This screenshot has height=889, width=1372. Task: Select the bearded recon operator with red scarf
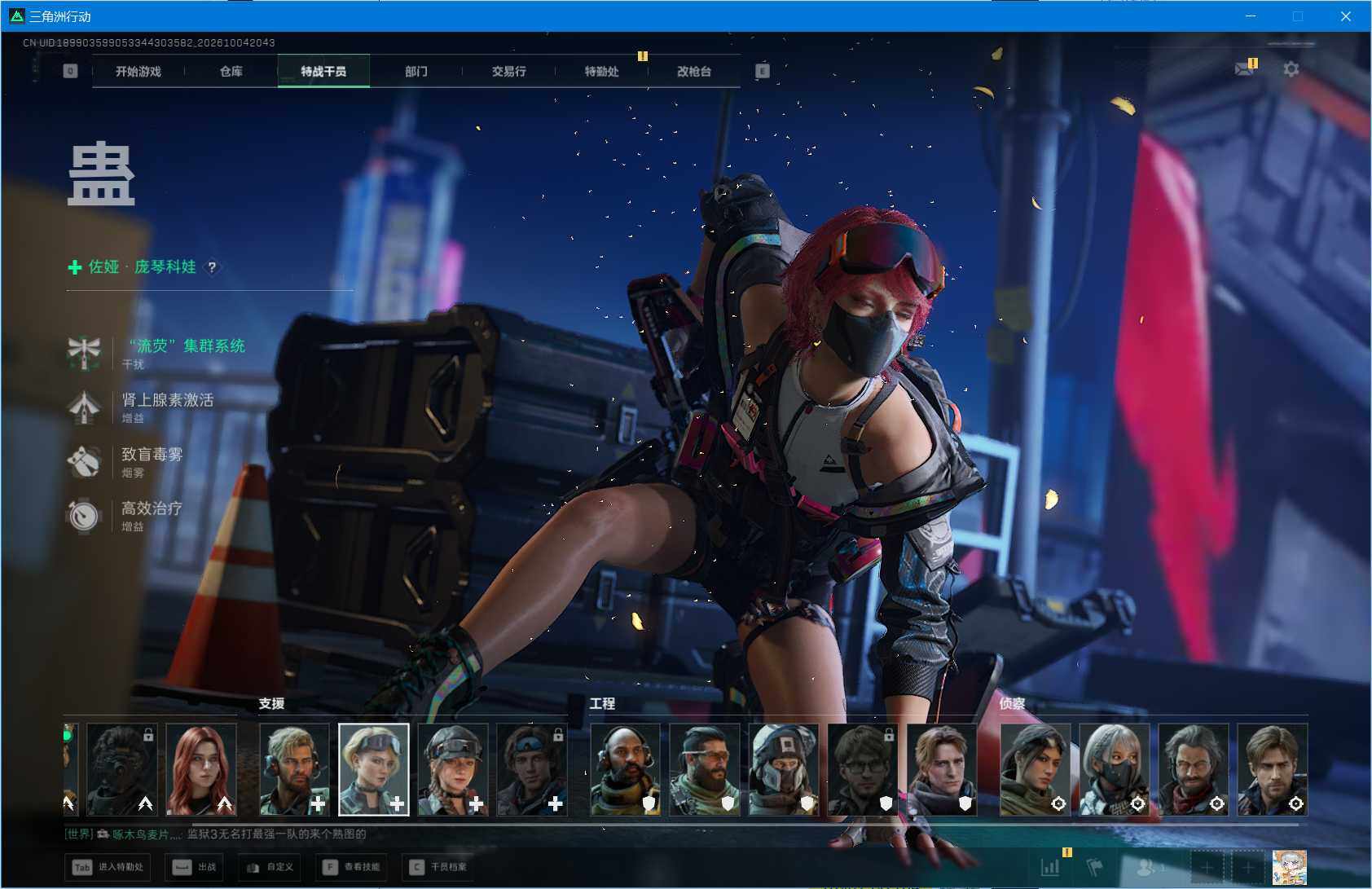click(x=1194, y=770)
